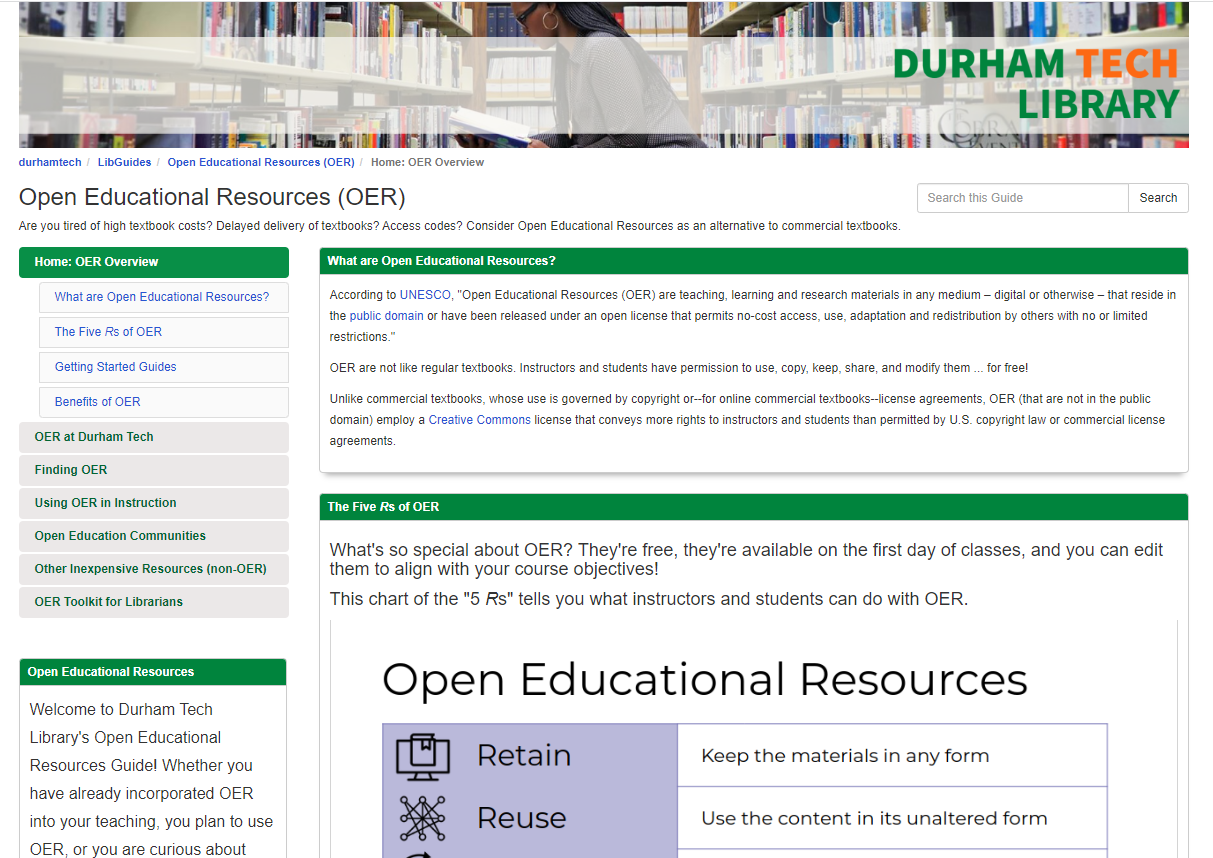Click the 'Welcome to Durham Tech' welcome text
Image resolution: width=1213 pixels, height=858 pixels.
click(x=152, y=779)
